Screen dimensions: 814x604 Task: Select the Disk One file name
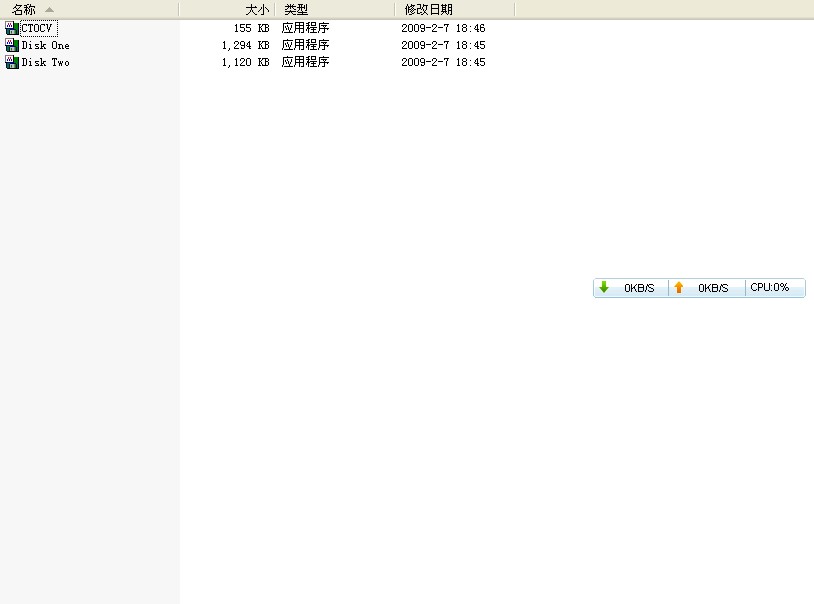46,45
